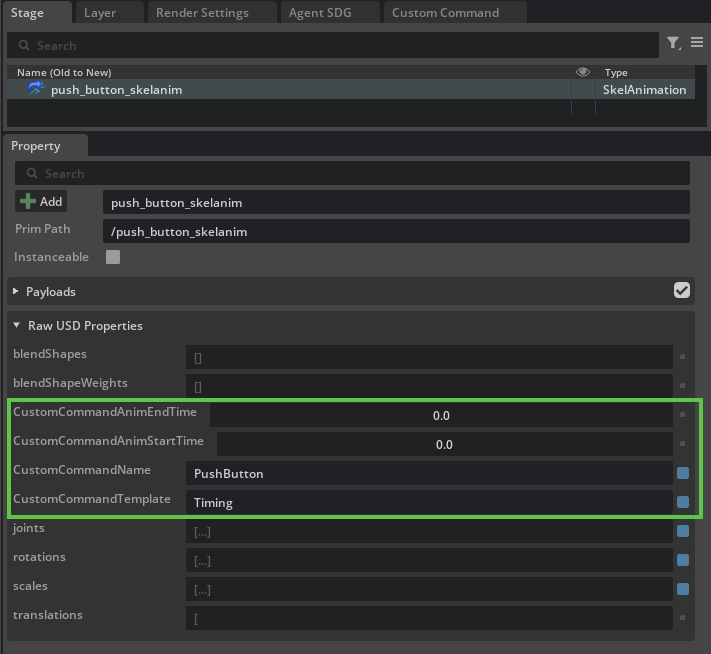Click the CustomCommandAnimEndTime gray indicator

tap(682, 415)
